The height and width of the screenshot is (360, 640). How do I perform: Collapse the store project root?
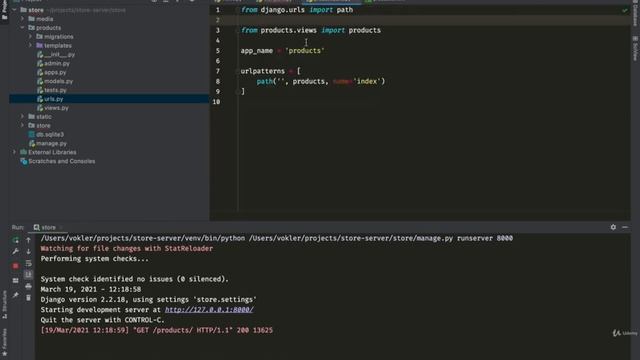click(x=15, y=10)
